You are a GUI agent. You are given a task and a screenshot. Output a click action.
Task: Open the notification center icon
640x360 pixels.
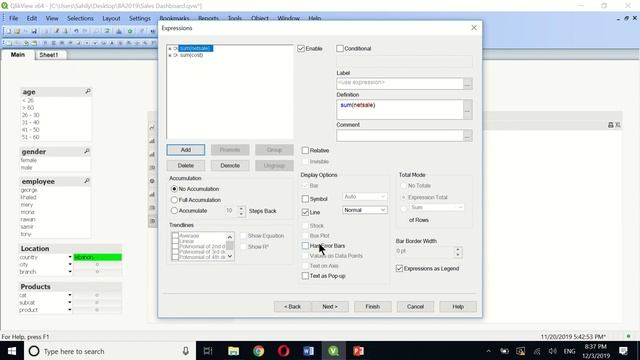tap(623, 351)
